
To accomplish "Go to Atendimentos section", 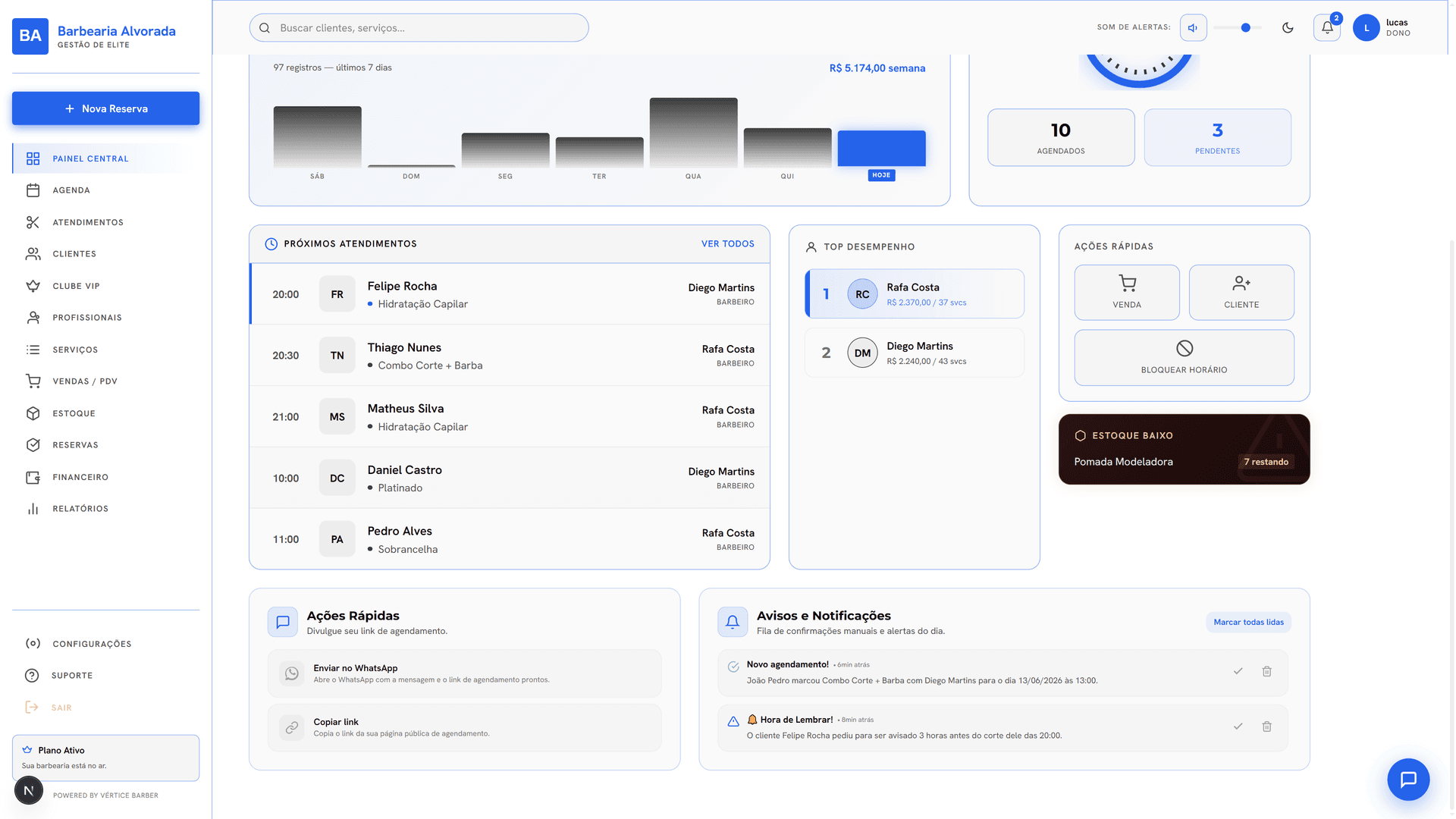I will point(105,222).
